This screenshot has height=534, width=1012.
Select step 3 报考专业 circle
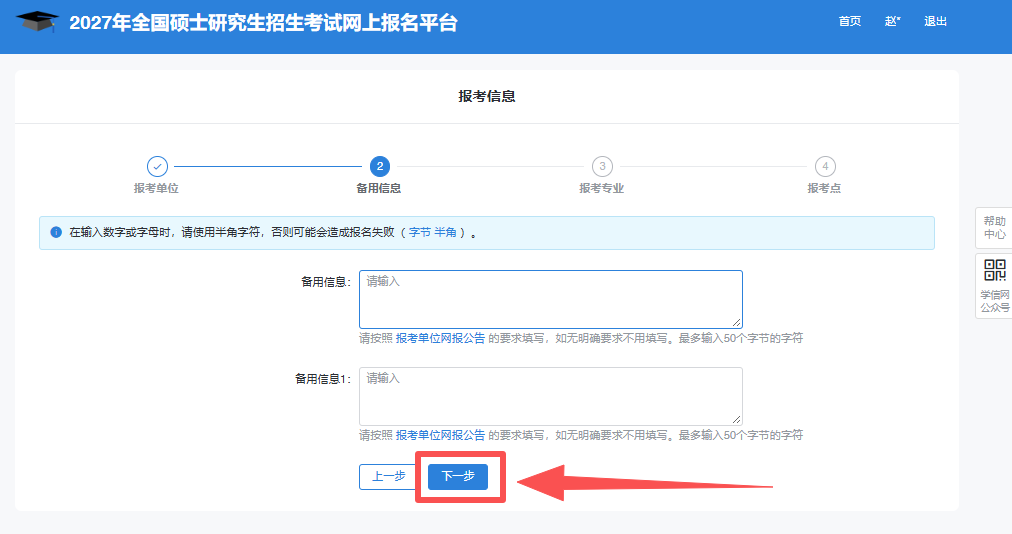coord(602,167)
